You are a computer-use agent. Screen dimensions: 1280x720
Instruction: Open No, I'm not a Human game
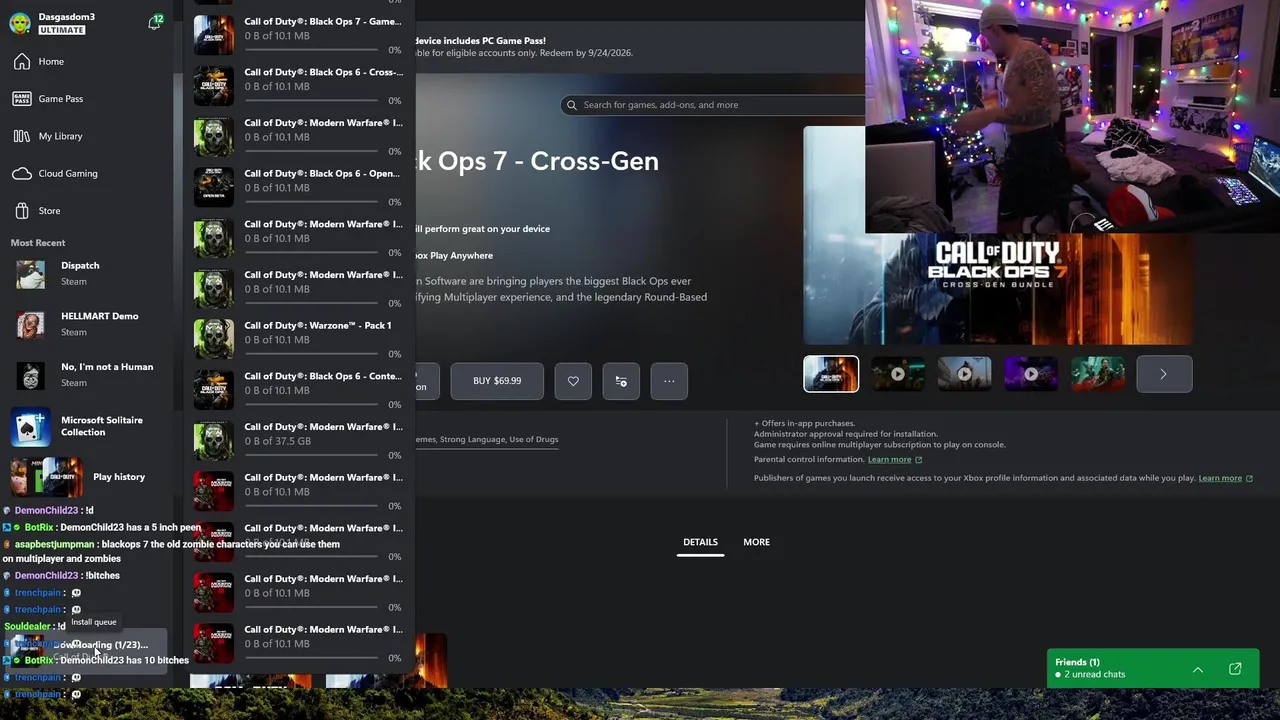pyautogui.click(x=87, y=375)
